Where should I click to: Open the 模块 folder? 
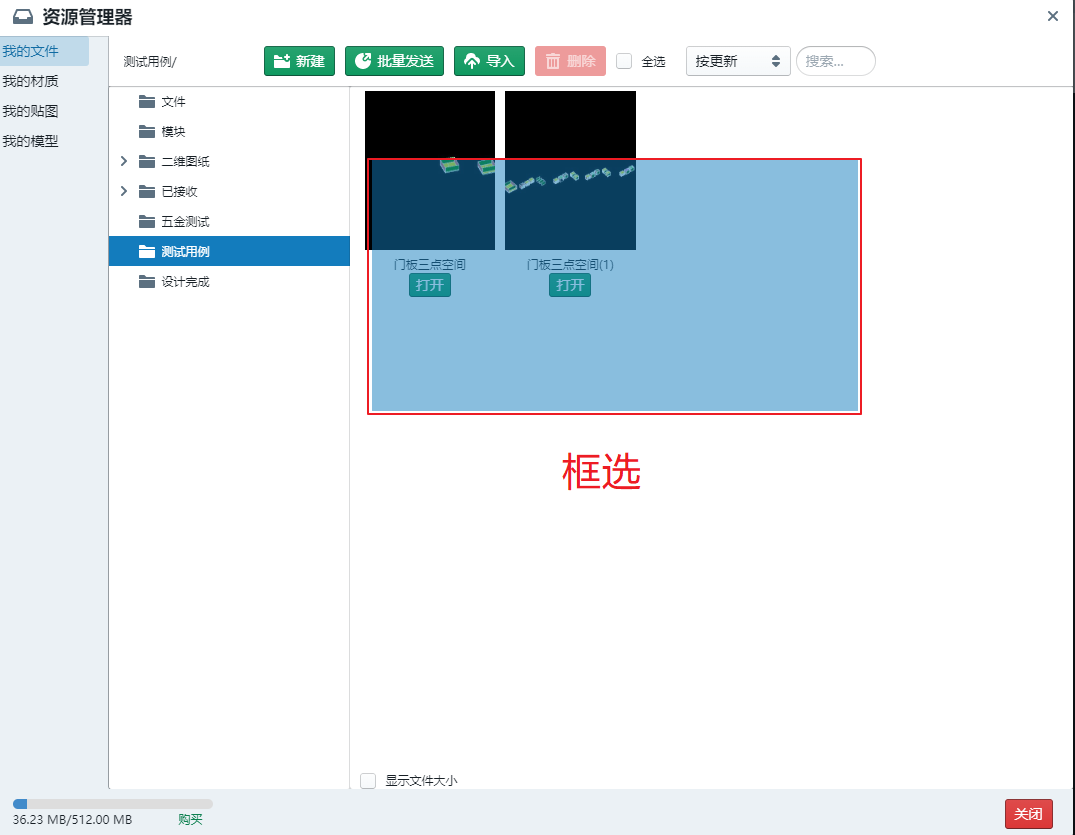point(173,132)
